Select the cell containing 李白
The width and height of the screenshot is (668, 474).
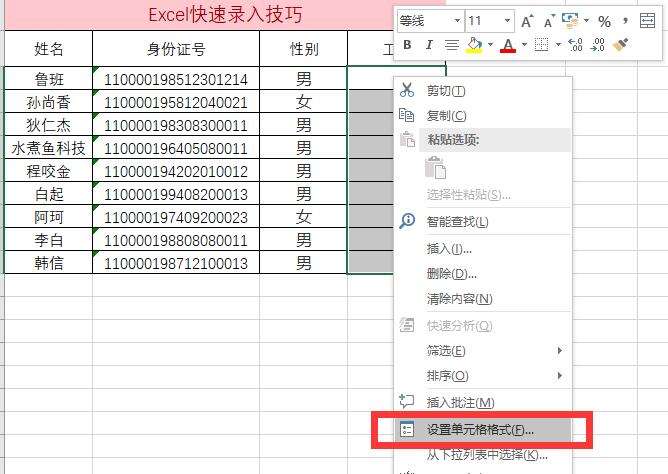pos(49,239)
